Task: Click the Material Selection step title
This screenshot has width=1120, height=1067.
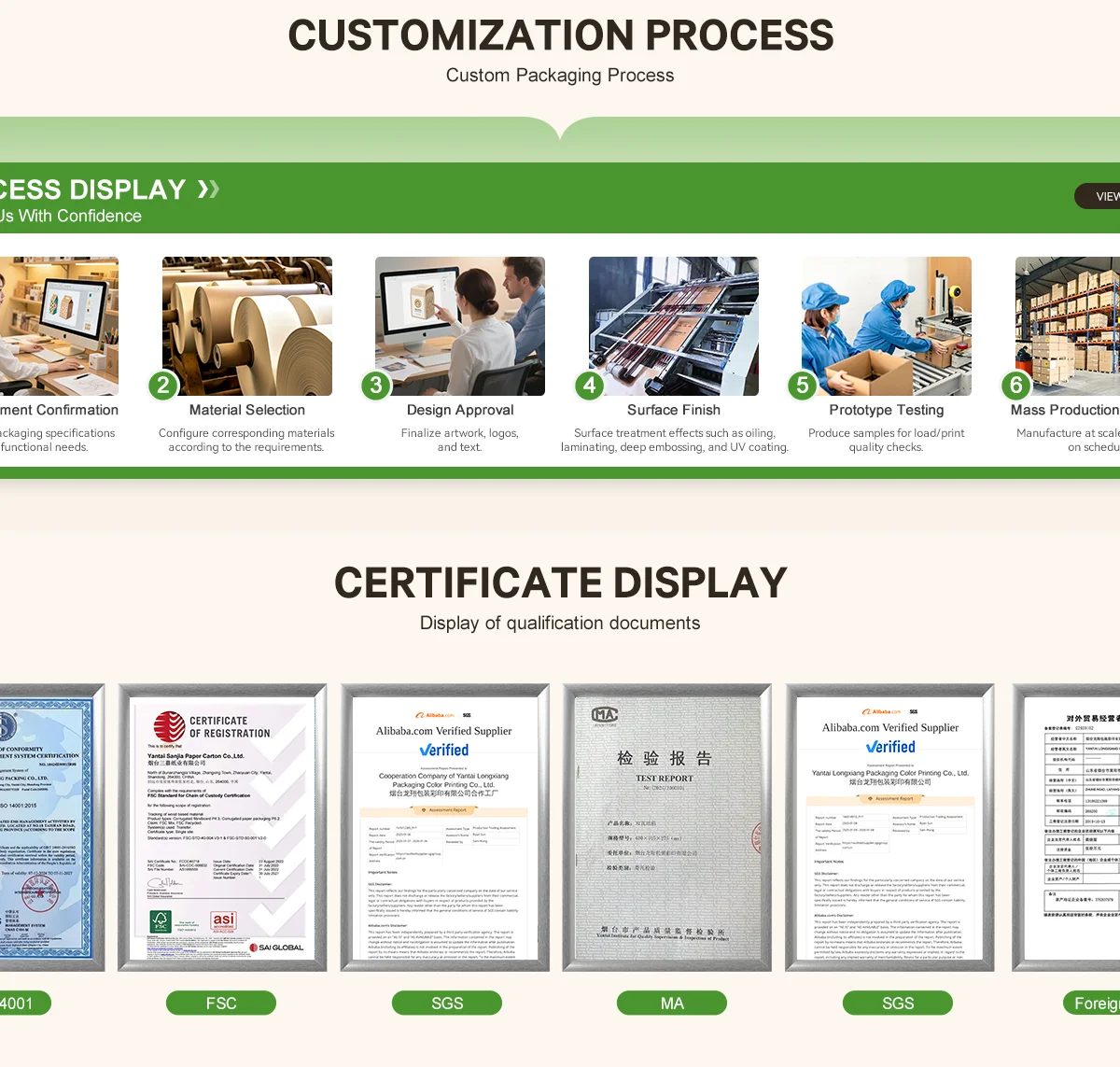Action: [x=247, y=410]
